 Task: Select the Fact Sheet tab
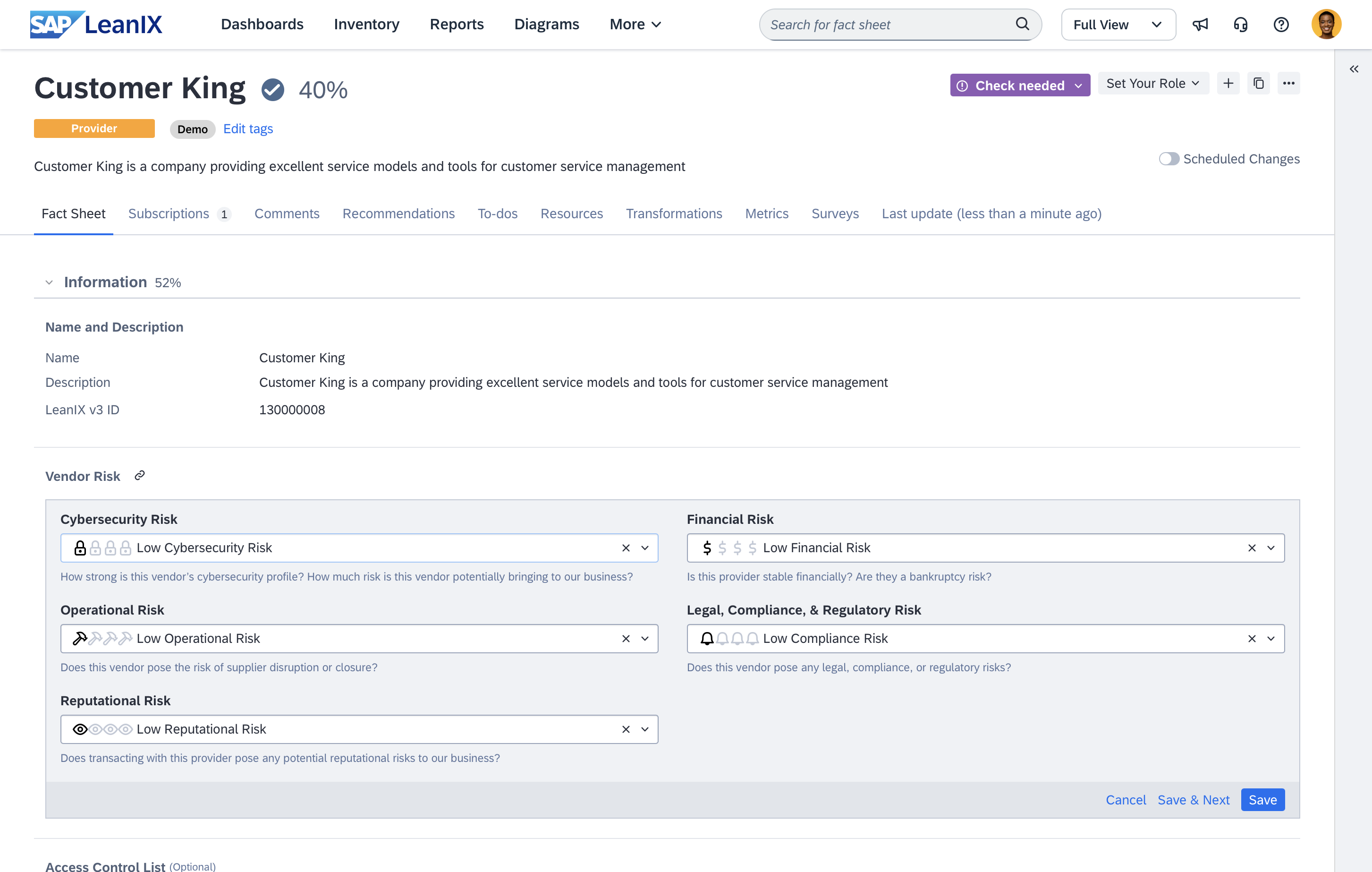[74, 214]
